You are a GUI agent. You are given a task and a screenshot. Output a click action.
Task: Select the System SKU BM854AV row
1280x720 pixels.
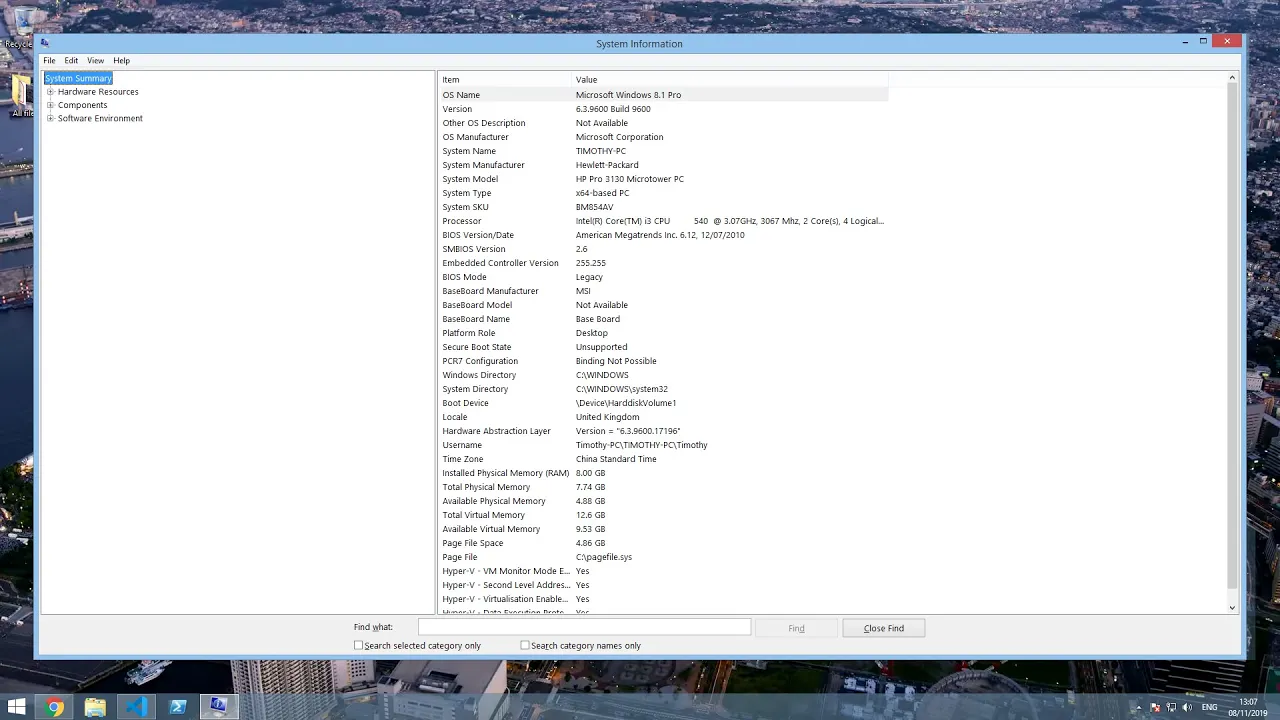(663, 207)
